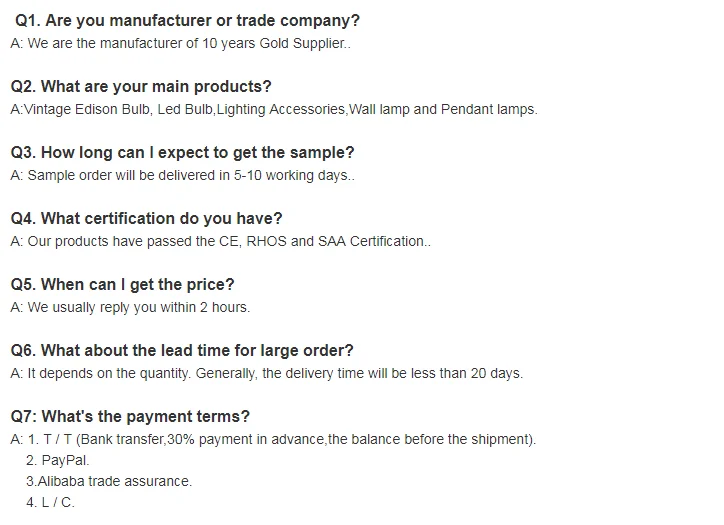Click the Q7 payment terms heading
The height and width of the screenshot is (525, 724).
[x=130, y=417]
